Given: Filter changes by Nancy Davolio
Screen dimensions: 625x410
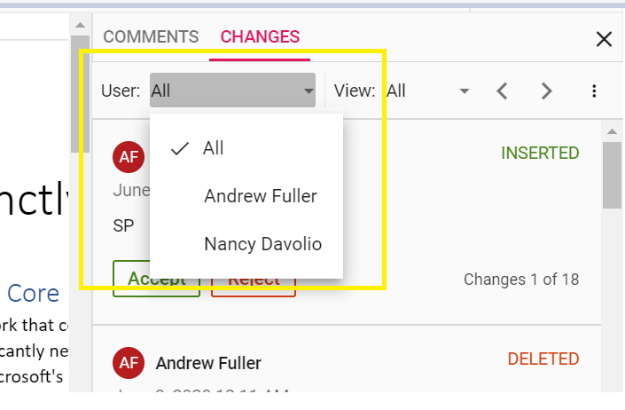Looking at the screenshot, I should coord(262,243).
